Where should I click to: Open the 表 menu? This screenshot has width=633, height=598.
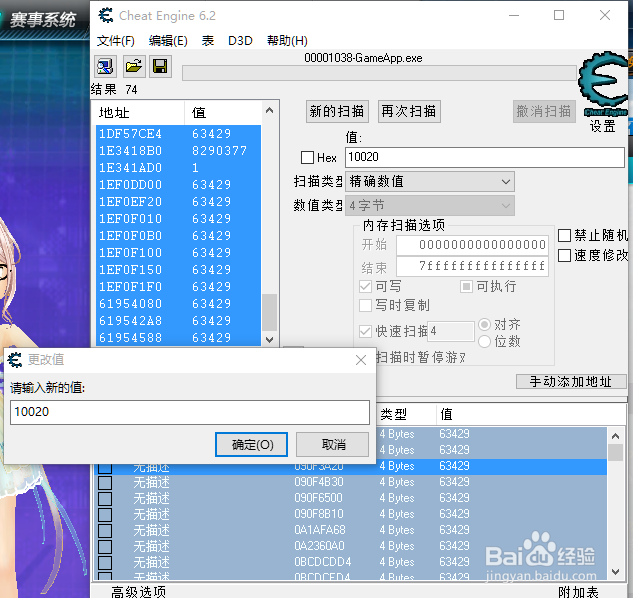[x=208, y=41]
